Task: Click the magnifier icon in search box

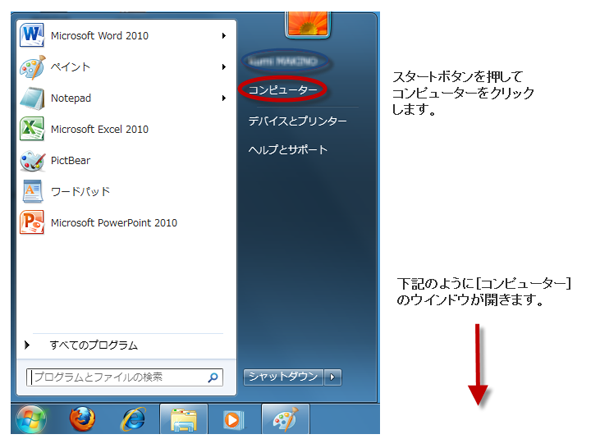Action: (x=213, y=378)
